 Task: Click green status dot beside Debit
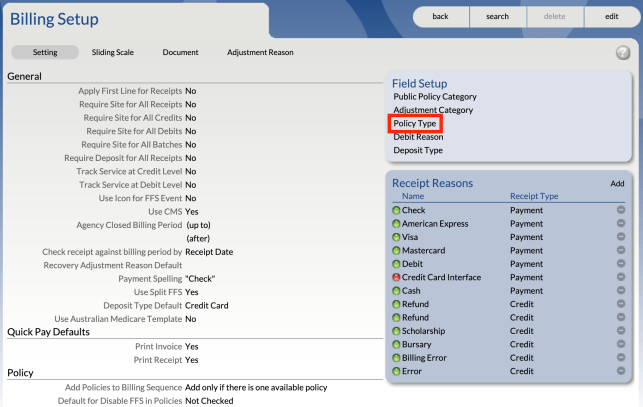(396, 264)
